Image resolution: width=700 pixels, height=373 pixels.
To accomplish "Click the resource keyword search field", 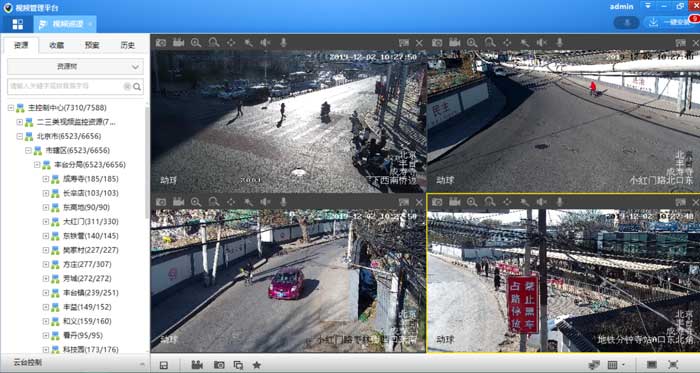I will coord(67,86).
